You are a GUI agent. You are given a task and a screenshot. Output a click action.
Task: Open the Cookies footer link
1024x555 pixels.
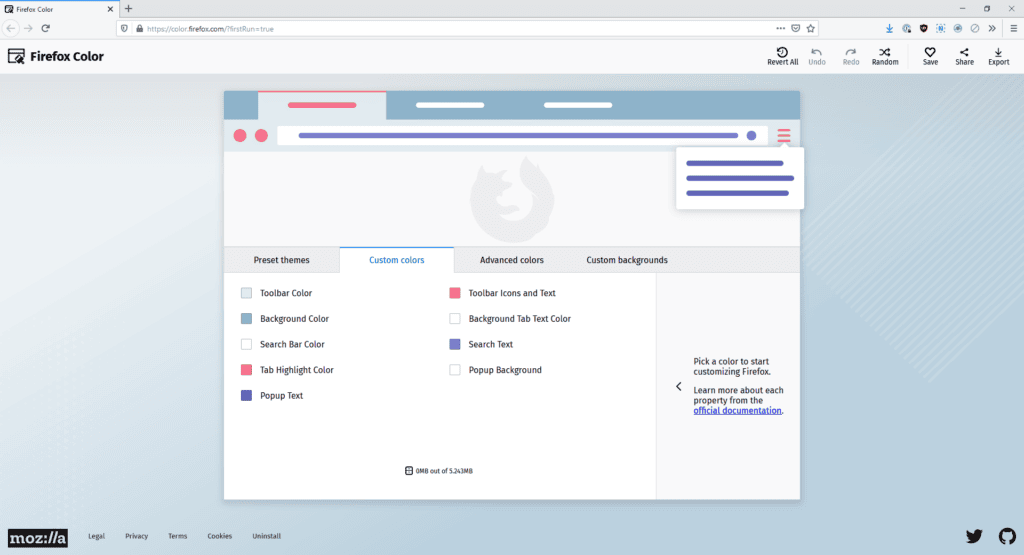tap(219, 536)
